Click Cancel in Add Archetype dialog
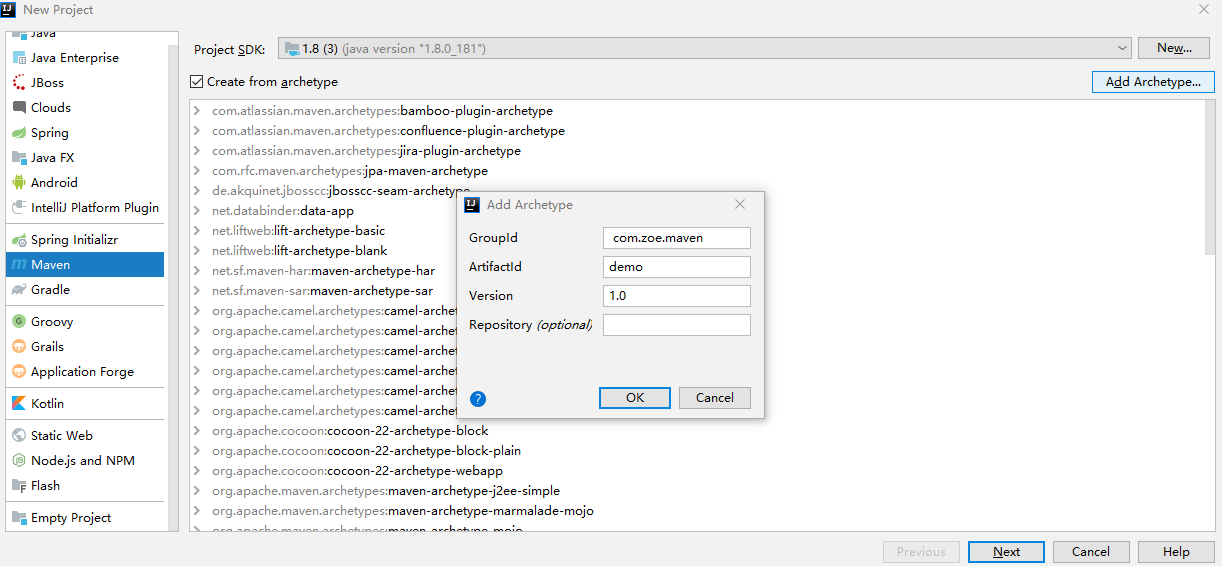Viewport: 1222px width, 566px height. point(715,398)
